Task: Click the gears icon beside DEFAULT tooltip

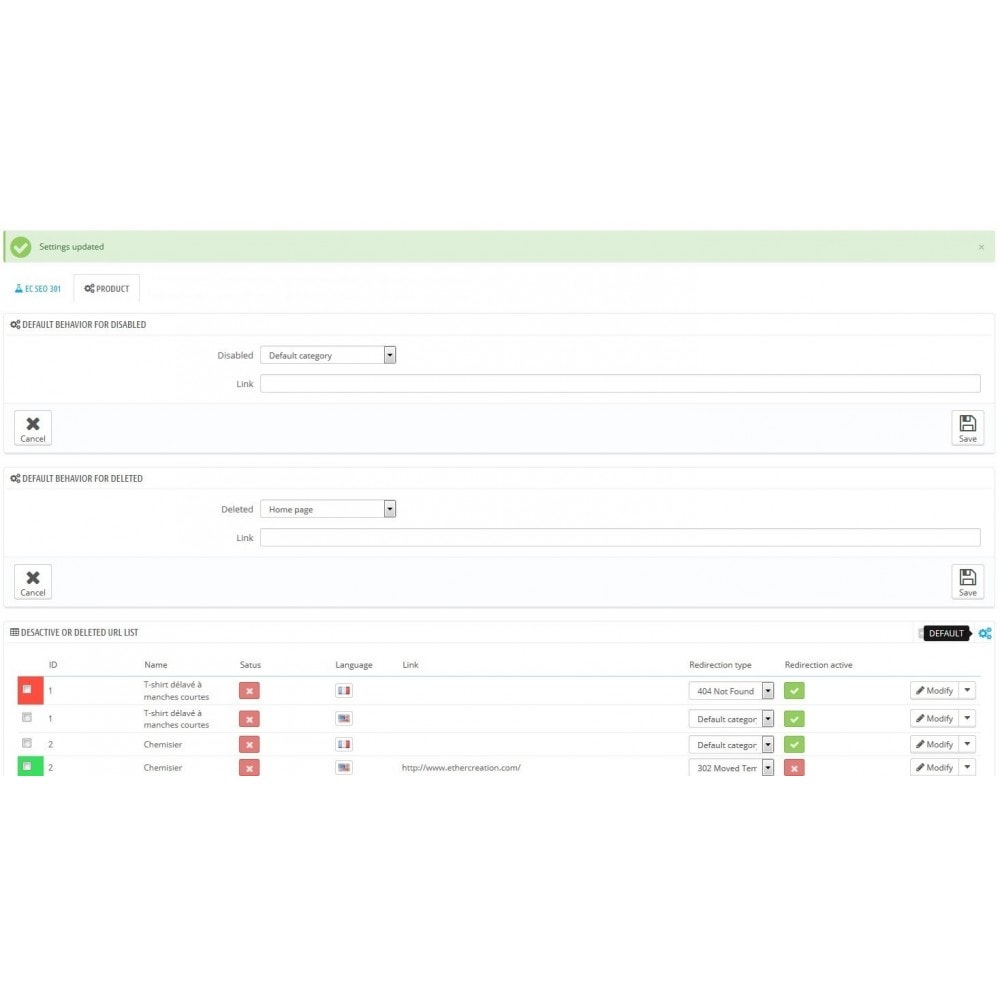Action: [985, 633]
